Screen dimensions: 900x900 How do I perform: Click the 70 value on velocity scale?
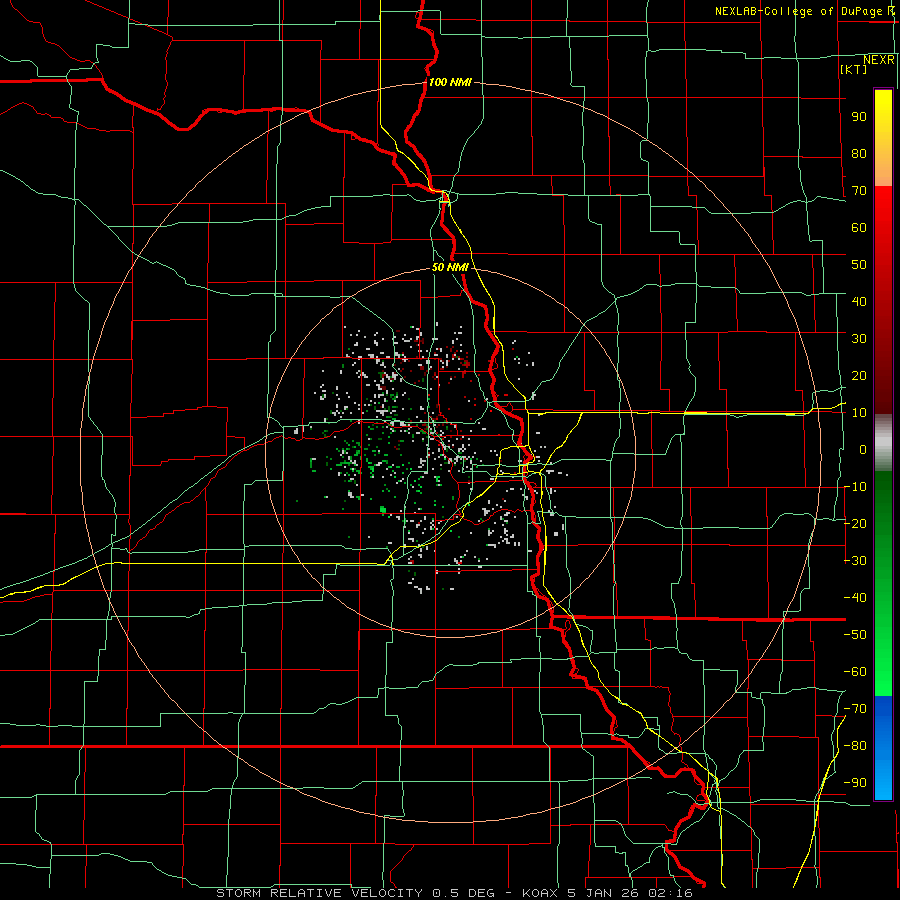pos(859,191)
